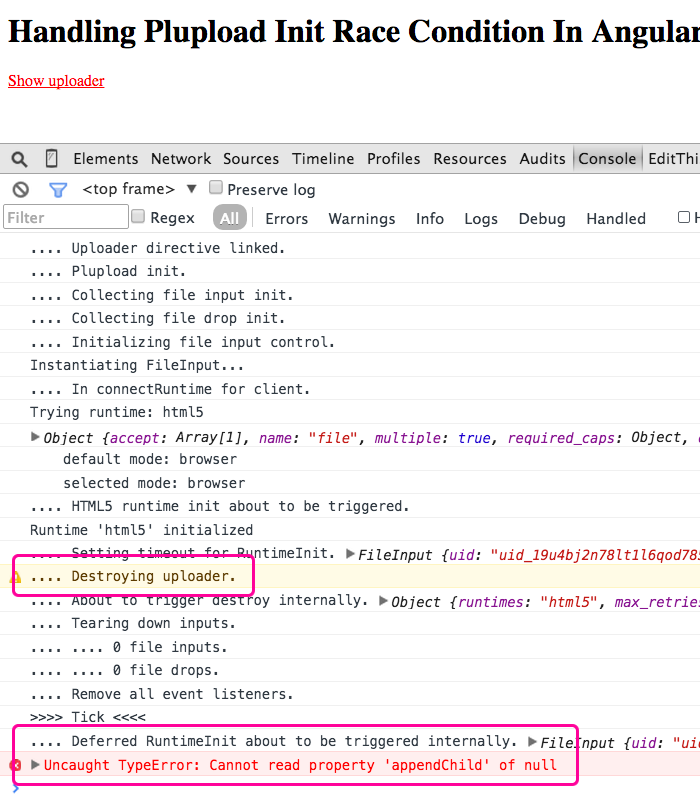Viewport: 700px width, 797px height.
Task: Click 'selected mode: browser' log line
Action: pos(154,483)
